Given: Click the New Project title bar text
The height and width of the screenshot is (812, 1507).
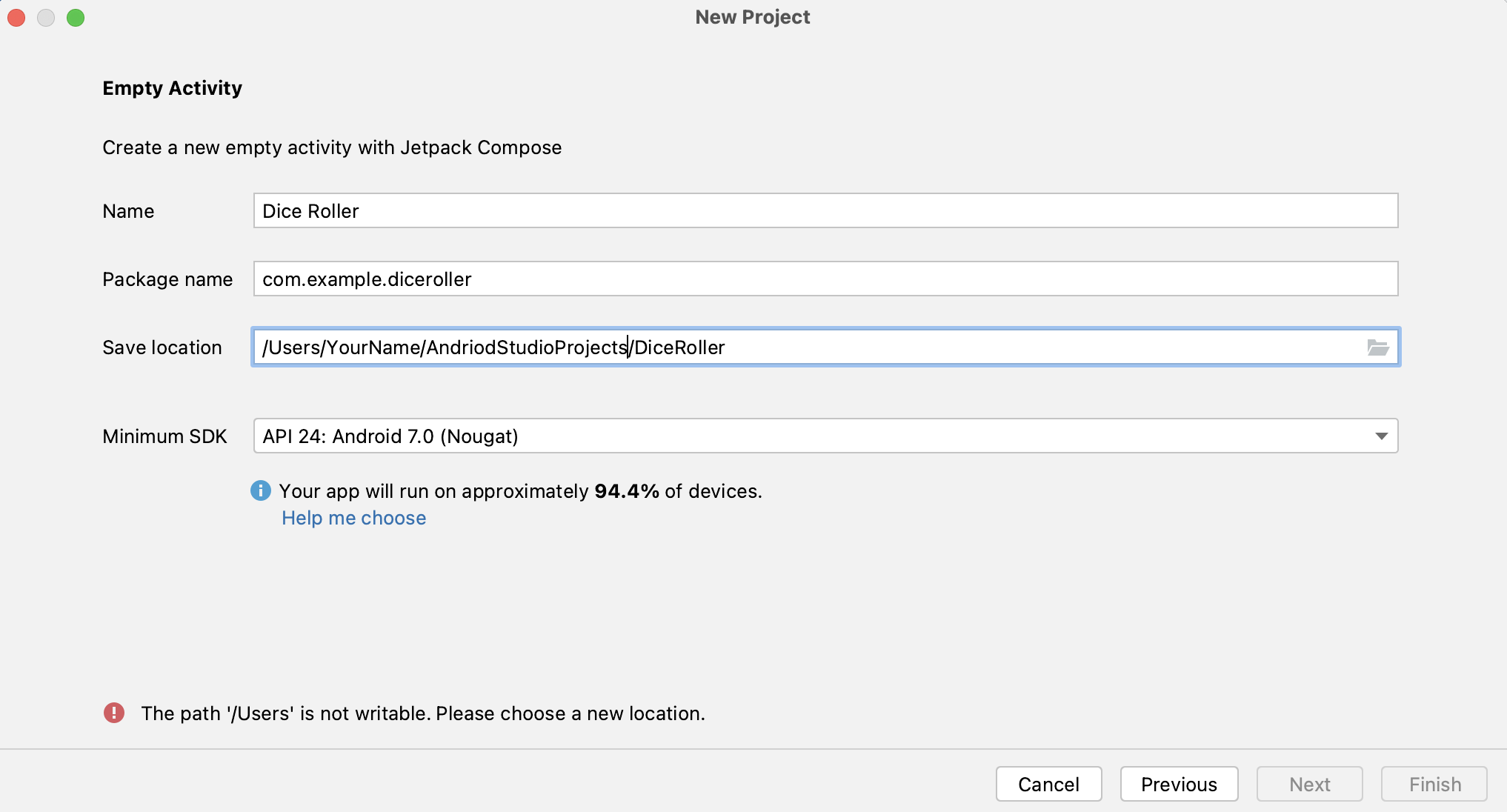Looking at the screenshot, I should point(752,17).
